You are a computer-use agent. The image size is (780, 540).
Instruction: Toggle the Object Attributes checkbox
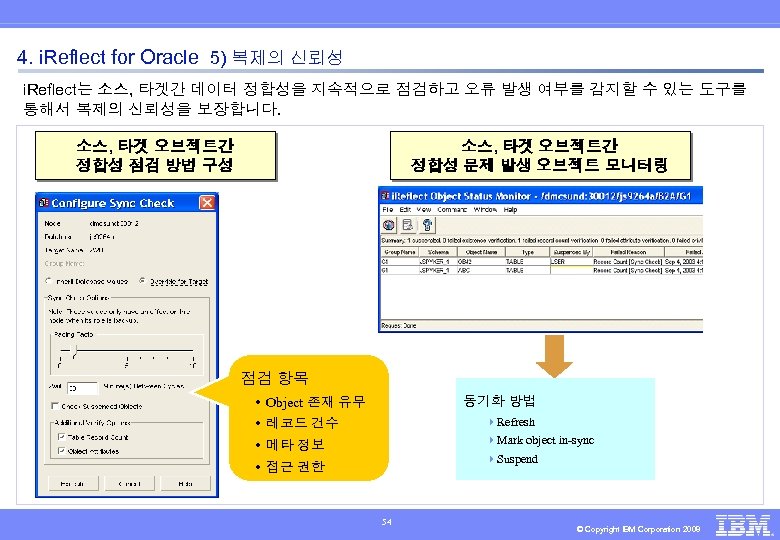click(62, 450)
